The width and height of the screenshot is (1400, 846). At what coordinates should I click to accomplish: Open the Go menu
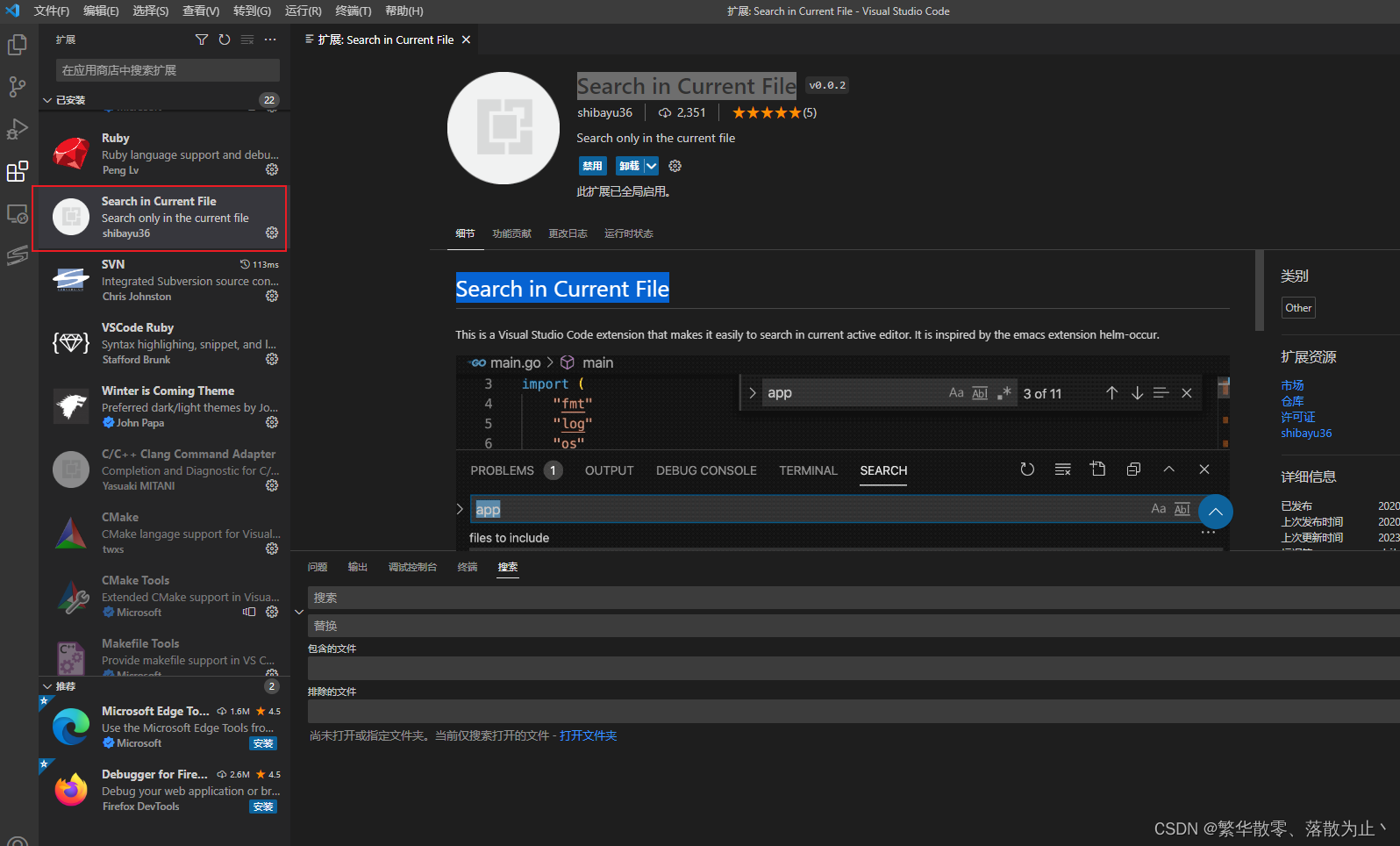[252, 11]
